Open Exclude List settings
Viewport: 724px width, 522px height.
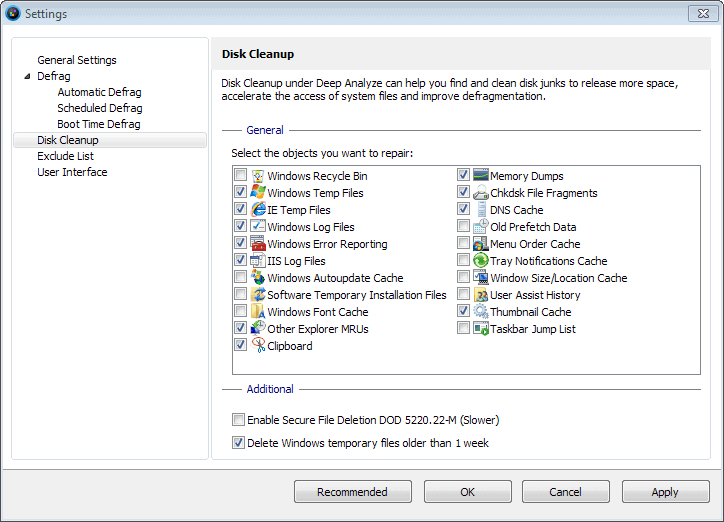[66, 156]
